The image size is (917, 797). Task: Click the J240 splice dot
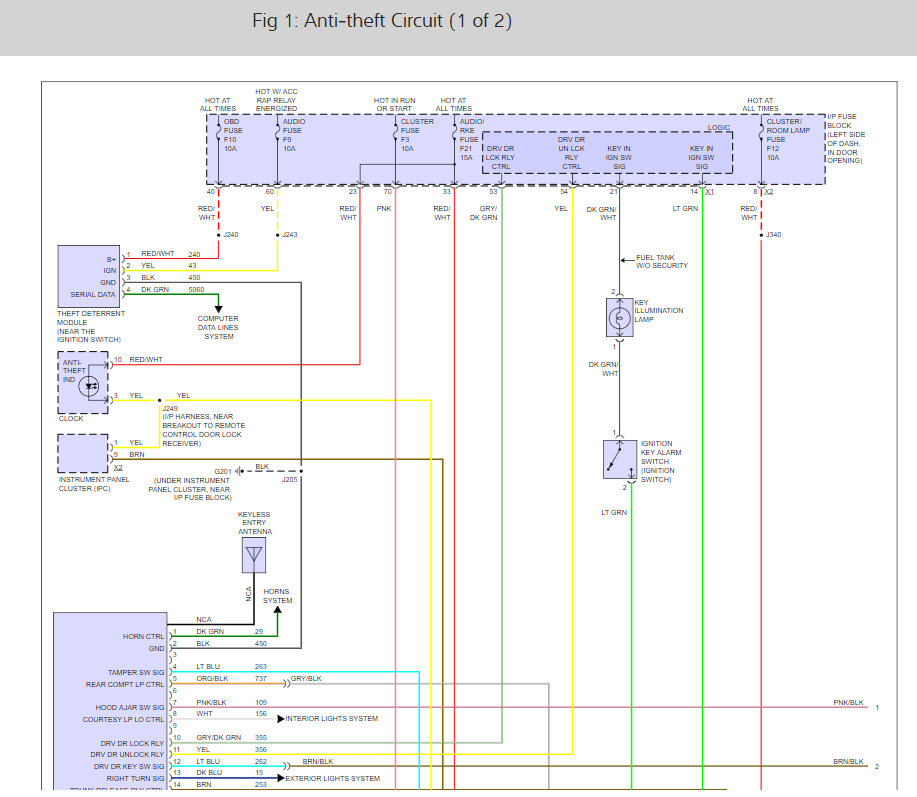tap(219, 235)
